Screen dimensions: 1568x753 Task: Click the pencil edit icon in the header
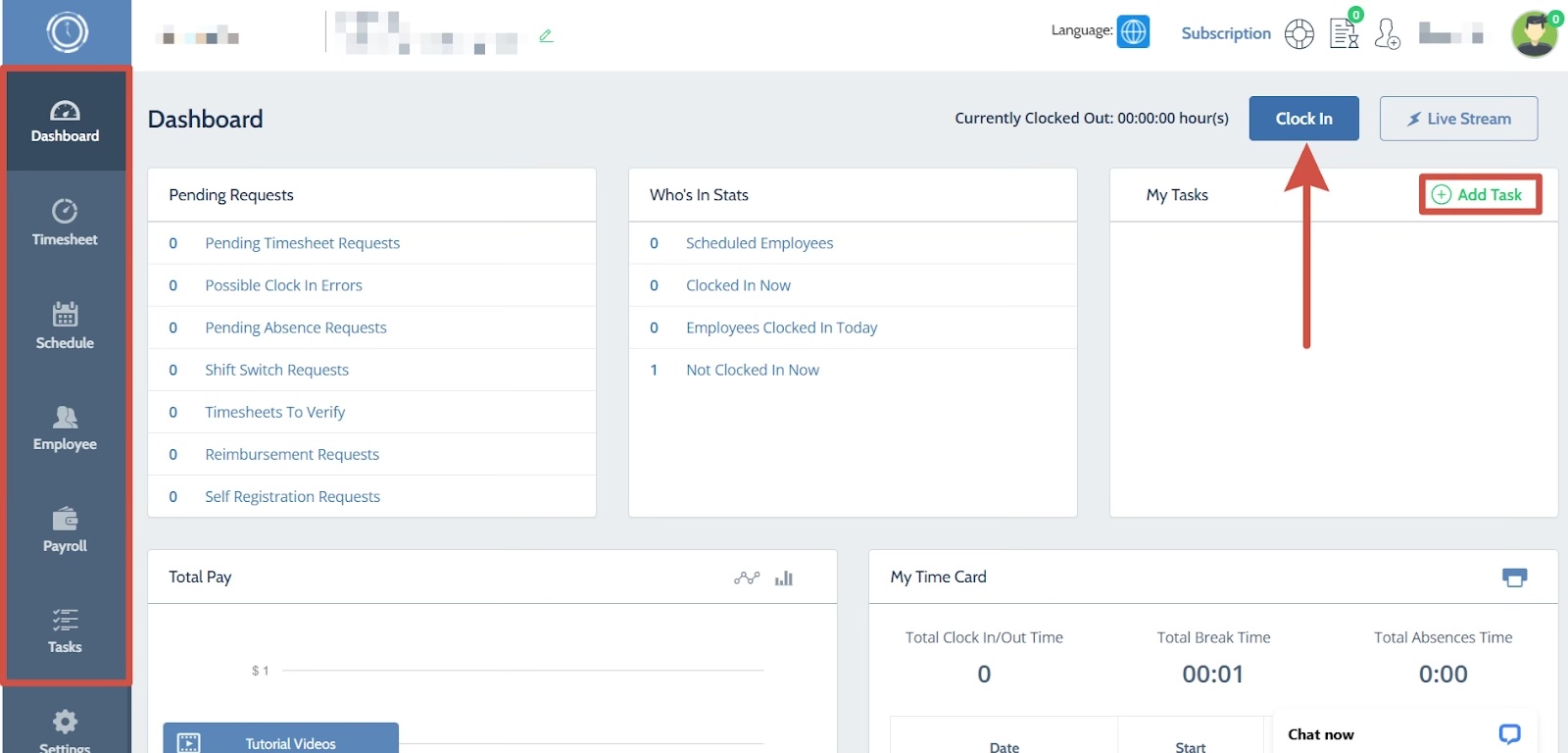(546, 36)
